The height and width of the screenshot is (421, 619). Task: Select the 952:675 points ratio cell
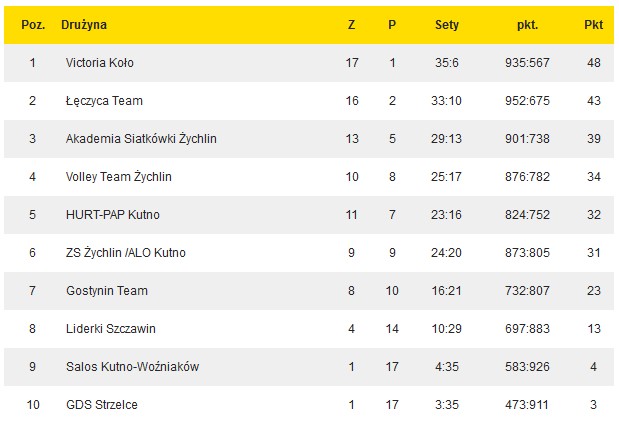[x=528, y=101]
